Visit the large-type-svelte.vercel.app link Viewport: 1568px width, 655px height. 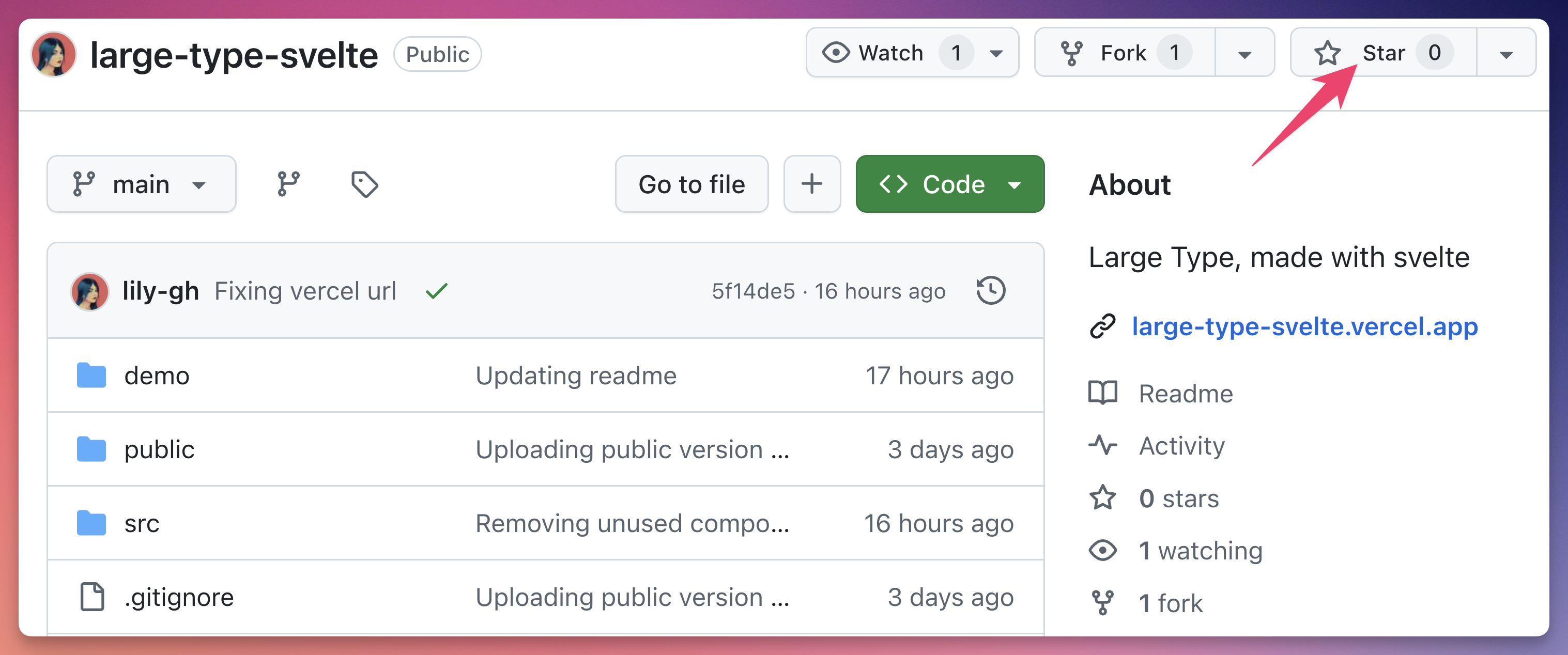point(1304,326)
